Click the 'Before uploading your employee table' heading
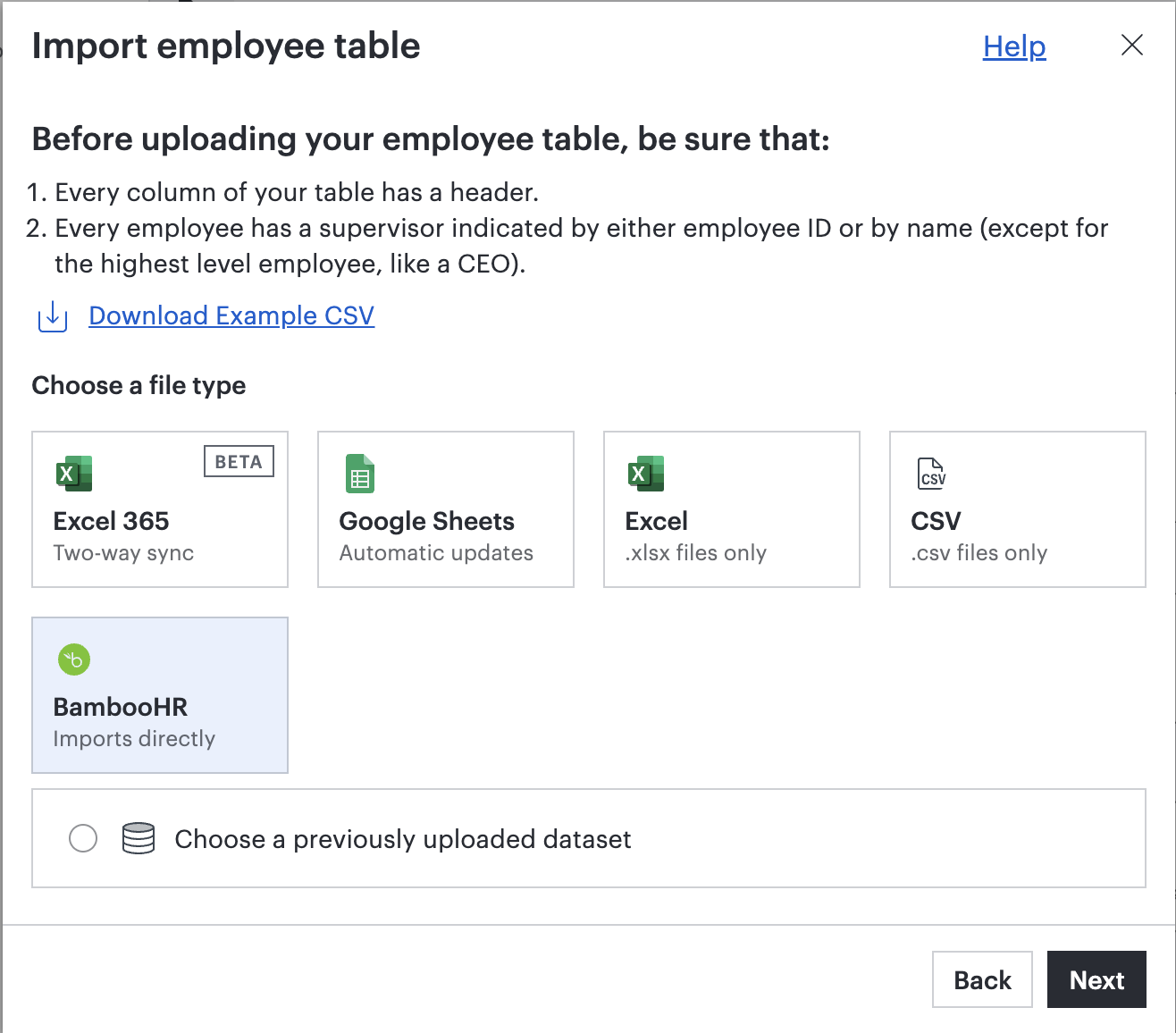Viewport: 1176px width, 1033px height. tap(431, 139)
